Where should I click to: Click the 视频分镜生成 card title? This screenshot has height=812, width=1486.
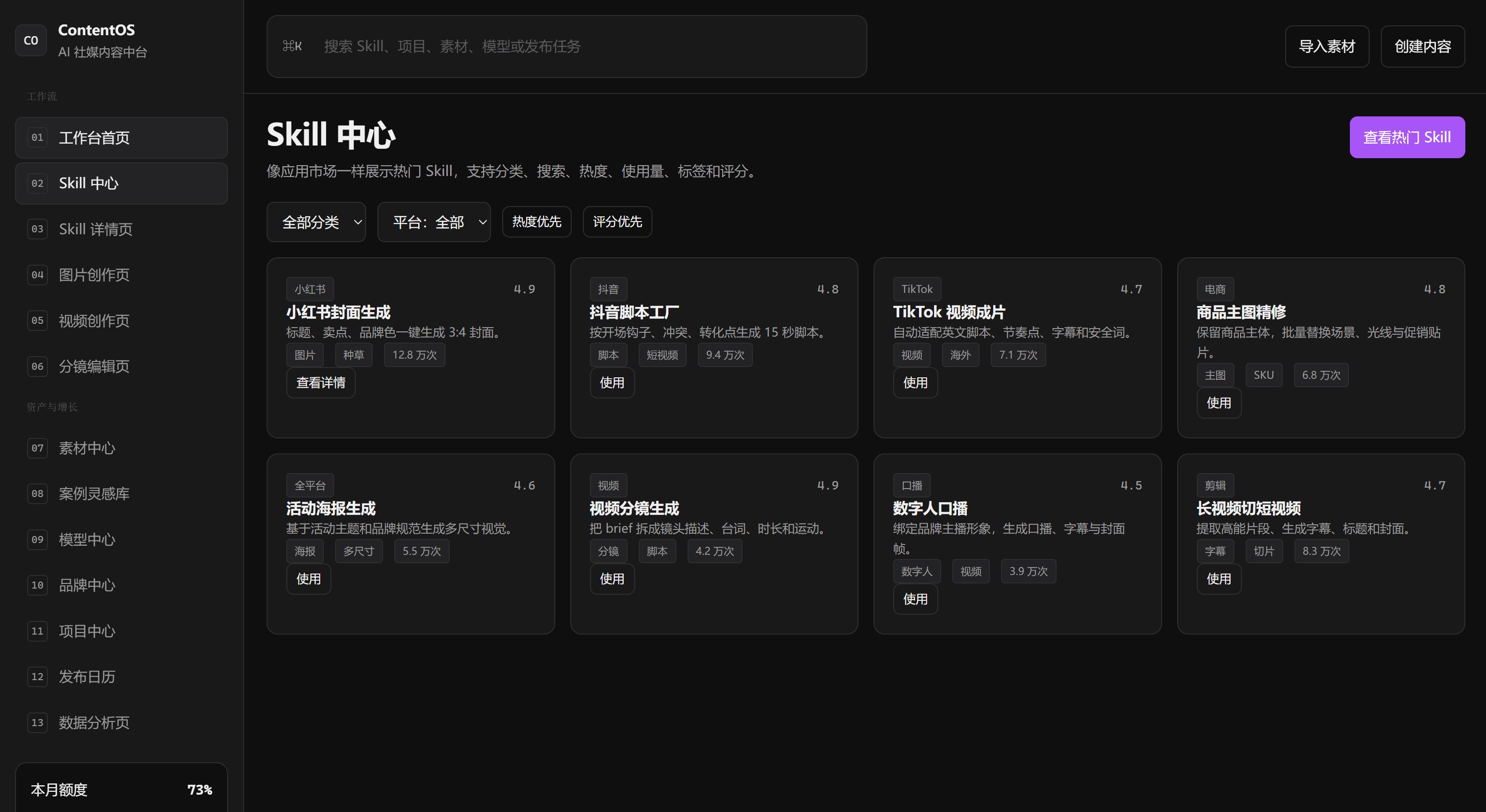click(635, 509)
